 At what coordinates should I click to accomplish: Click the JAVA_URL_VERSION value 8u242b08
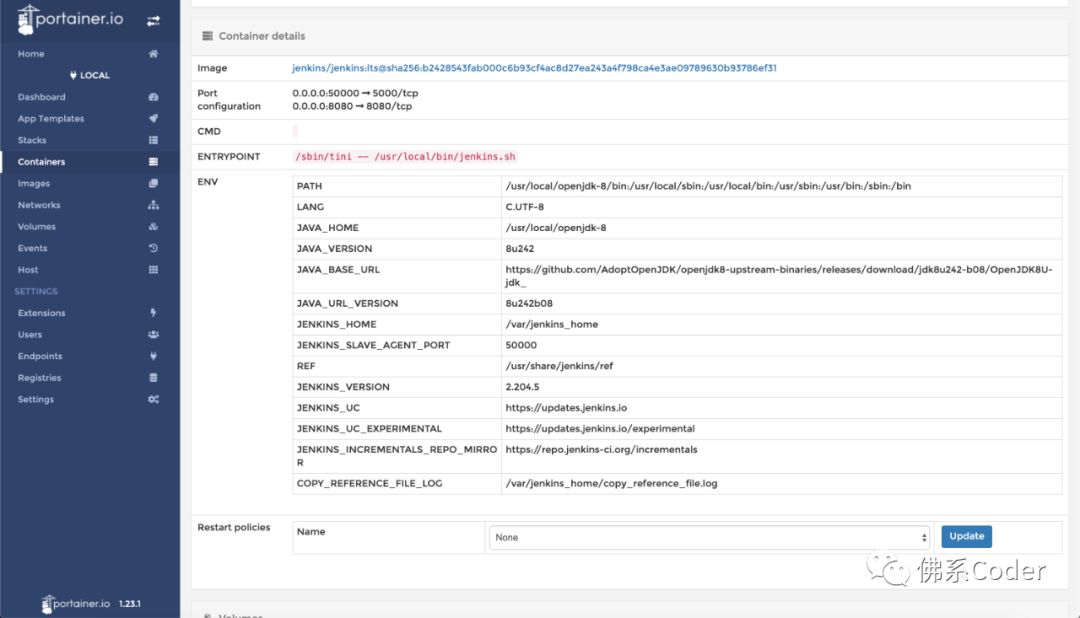click(528, 303)
